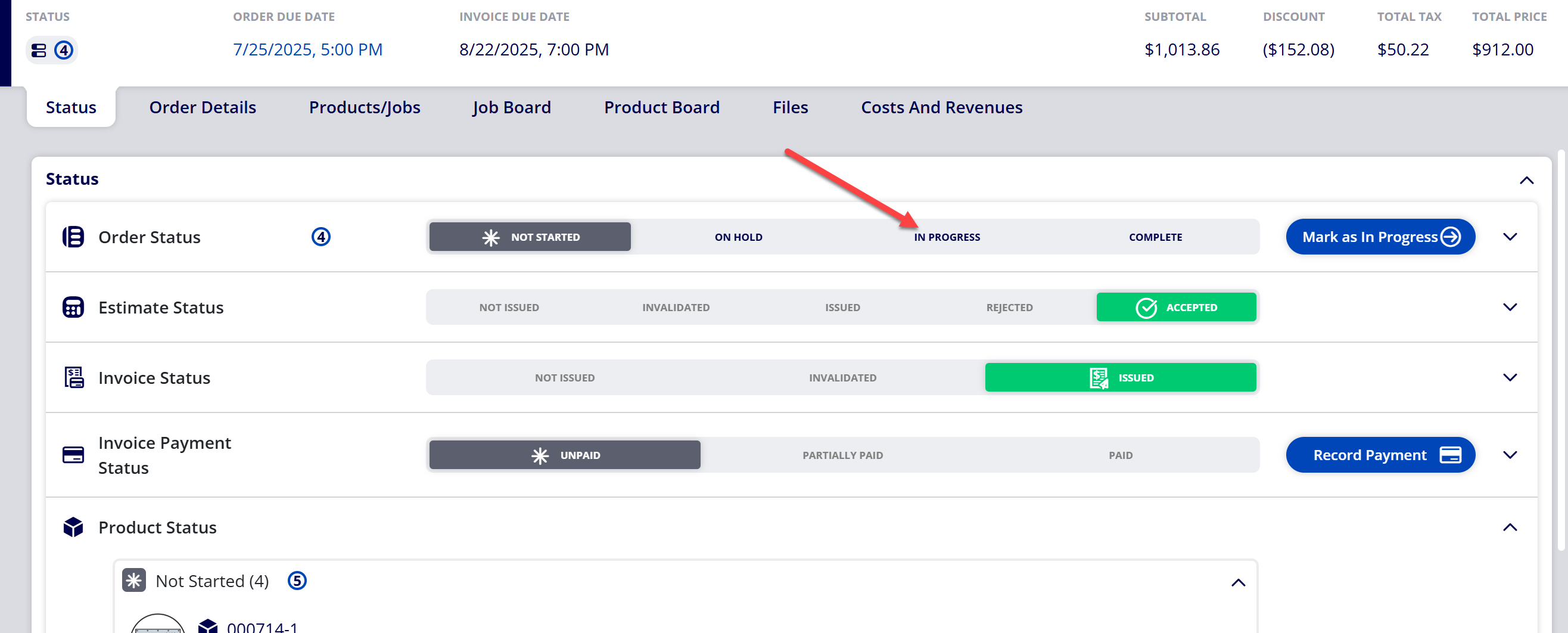The image size is (1568, 633).
Task: Set order status to Not Started
Action: [530, 237]
